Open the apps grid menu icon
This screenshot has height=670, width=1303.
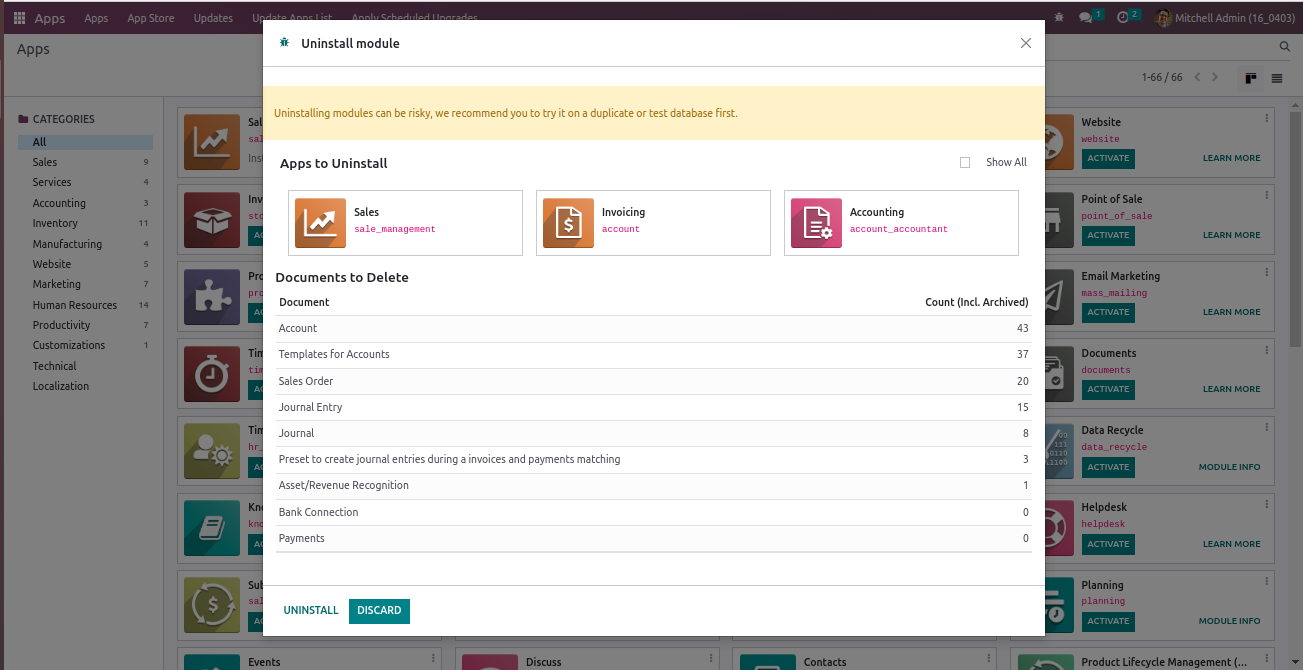[19, 18]
